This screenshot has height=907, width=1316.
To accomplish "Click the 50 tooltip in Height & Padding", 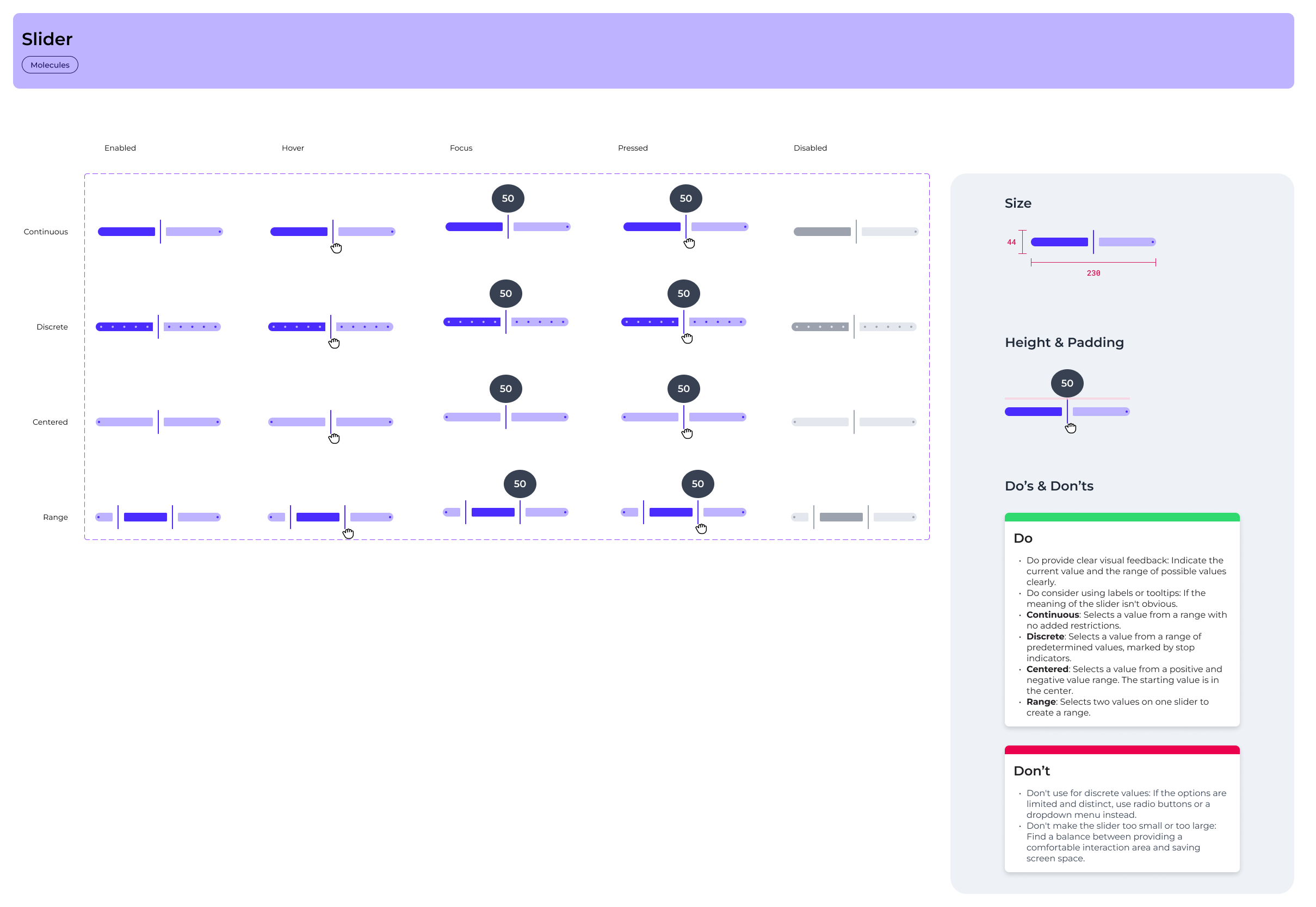I will 1067,383.
